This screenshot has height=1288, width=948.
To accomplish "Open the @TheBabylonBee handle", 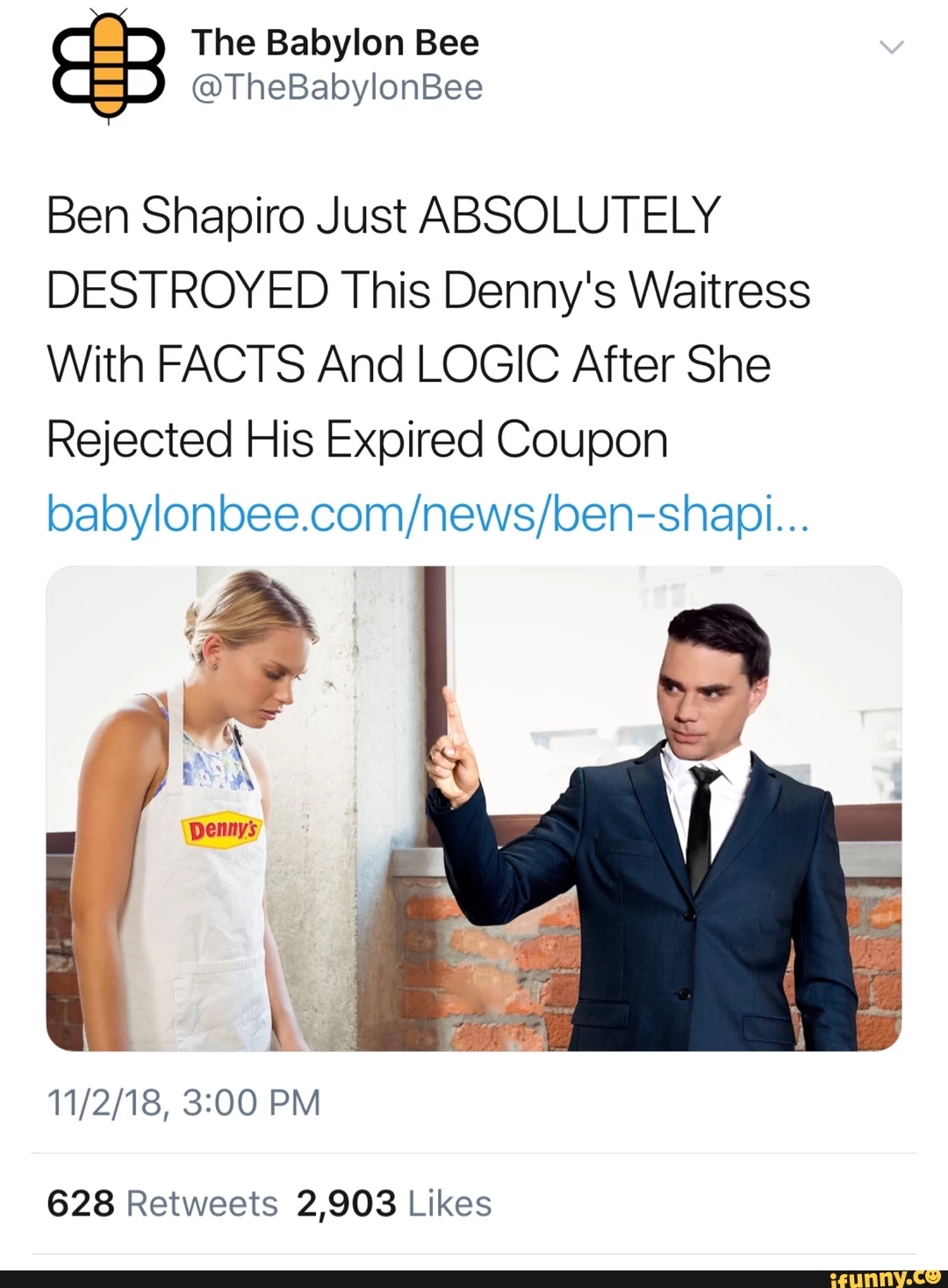I will click(337, 88).
